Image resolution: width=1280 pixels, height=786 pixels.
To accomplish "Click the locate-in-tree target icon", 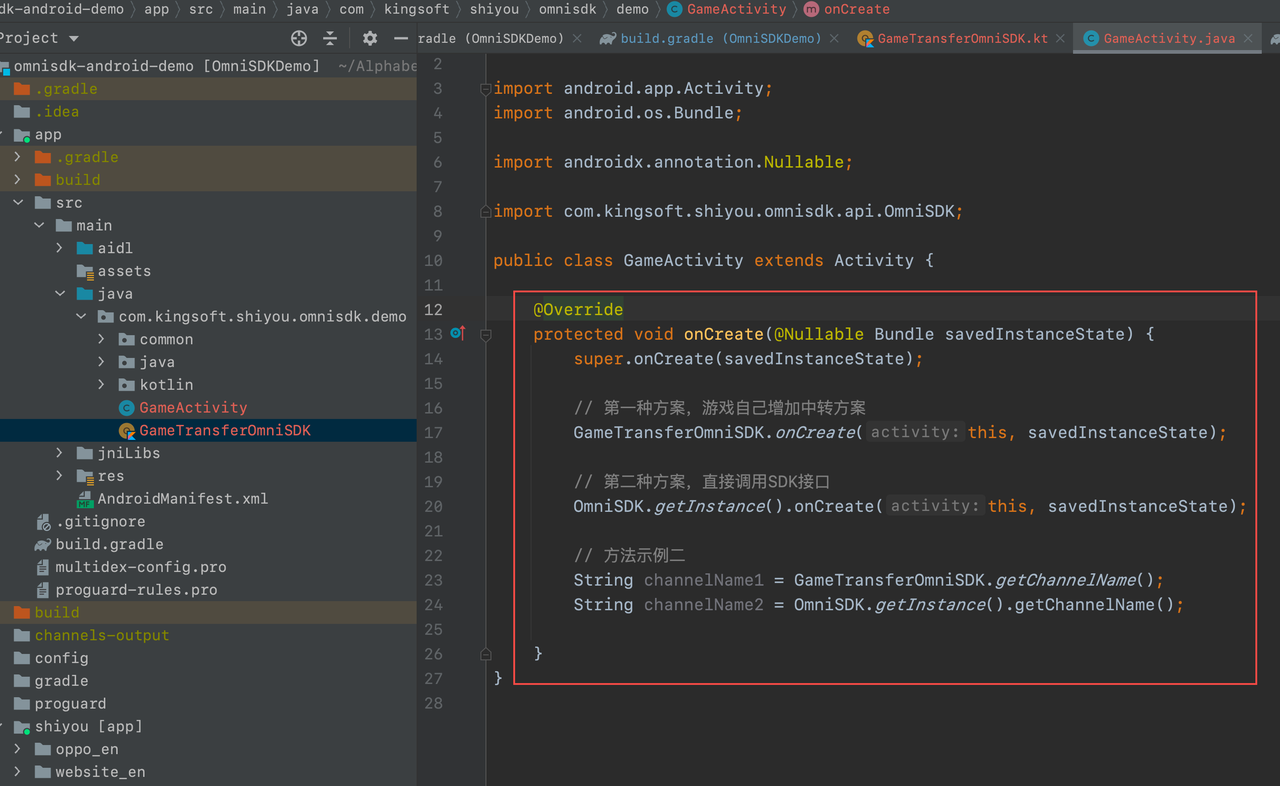I will pos(298,38).
